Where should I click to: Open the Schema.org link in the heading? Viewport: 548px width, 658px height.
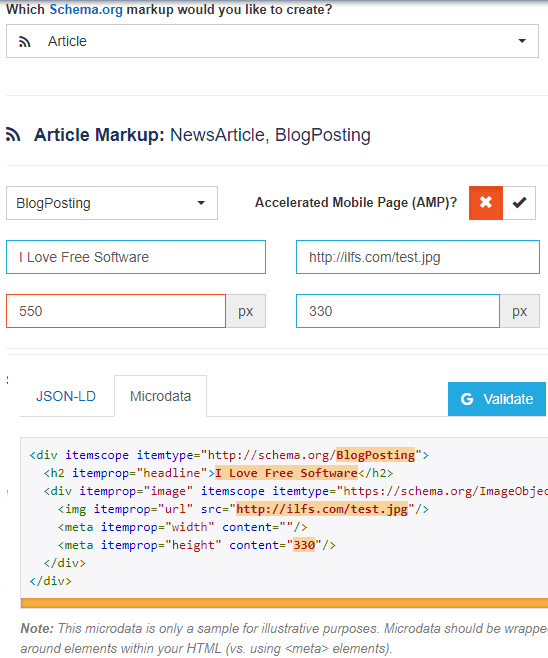[86, 9]
